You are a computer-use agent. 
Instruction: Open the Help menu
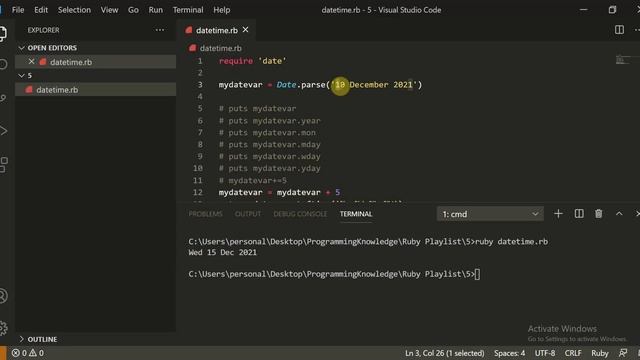(222, 10)
